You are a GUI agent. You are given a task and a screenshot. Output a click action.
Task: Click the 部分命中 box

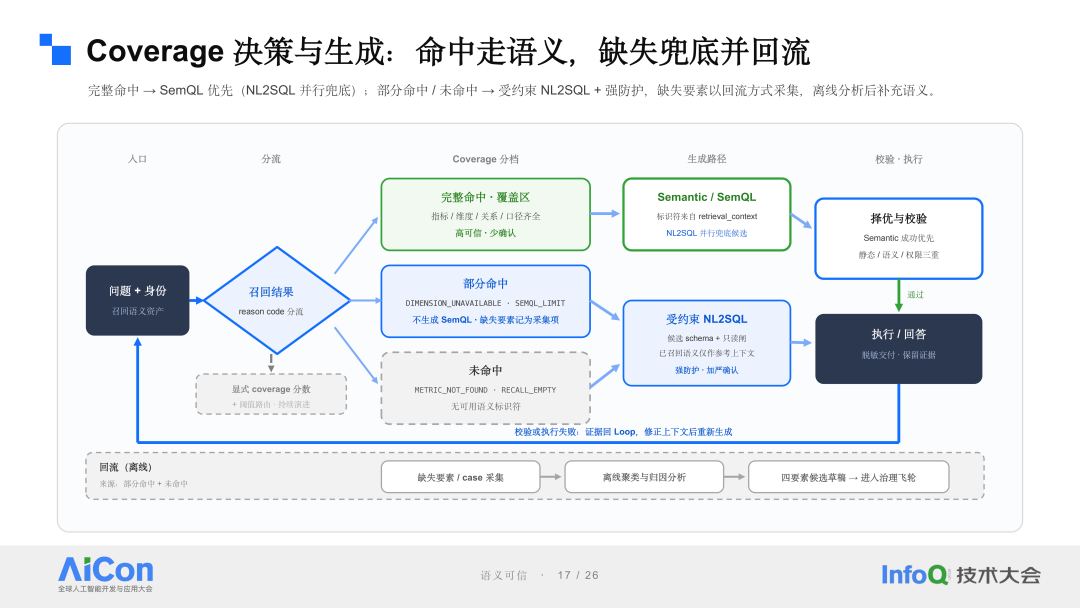click(x=486, y=302)
